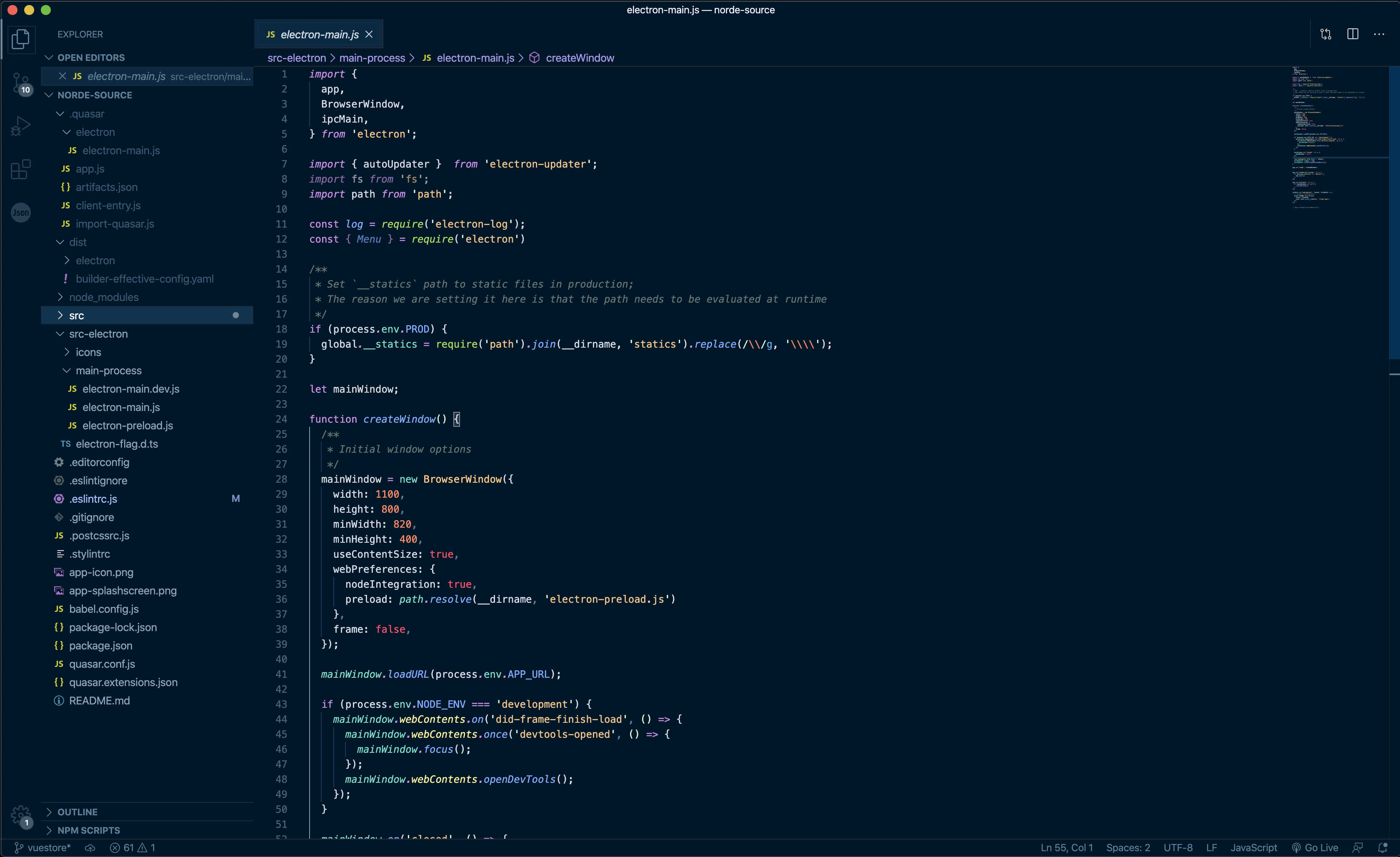This screenshot has height=857, width=1400.
Task: Click the vuestore* branch indicator
Action: (x=42, y=847)
